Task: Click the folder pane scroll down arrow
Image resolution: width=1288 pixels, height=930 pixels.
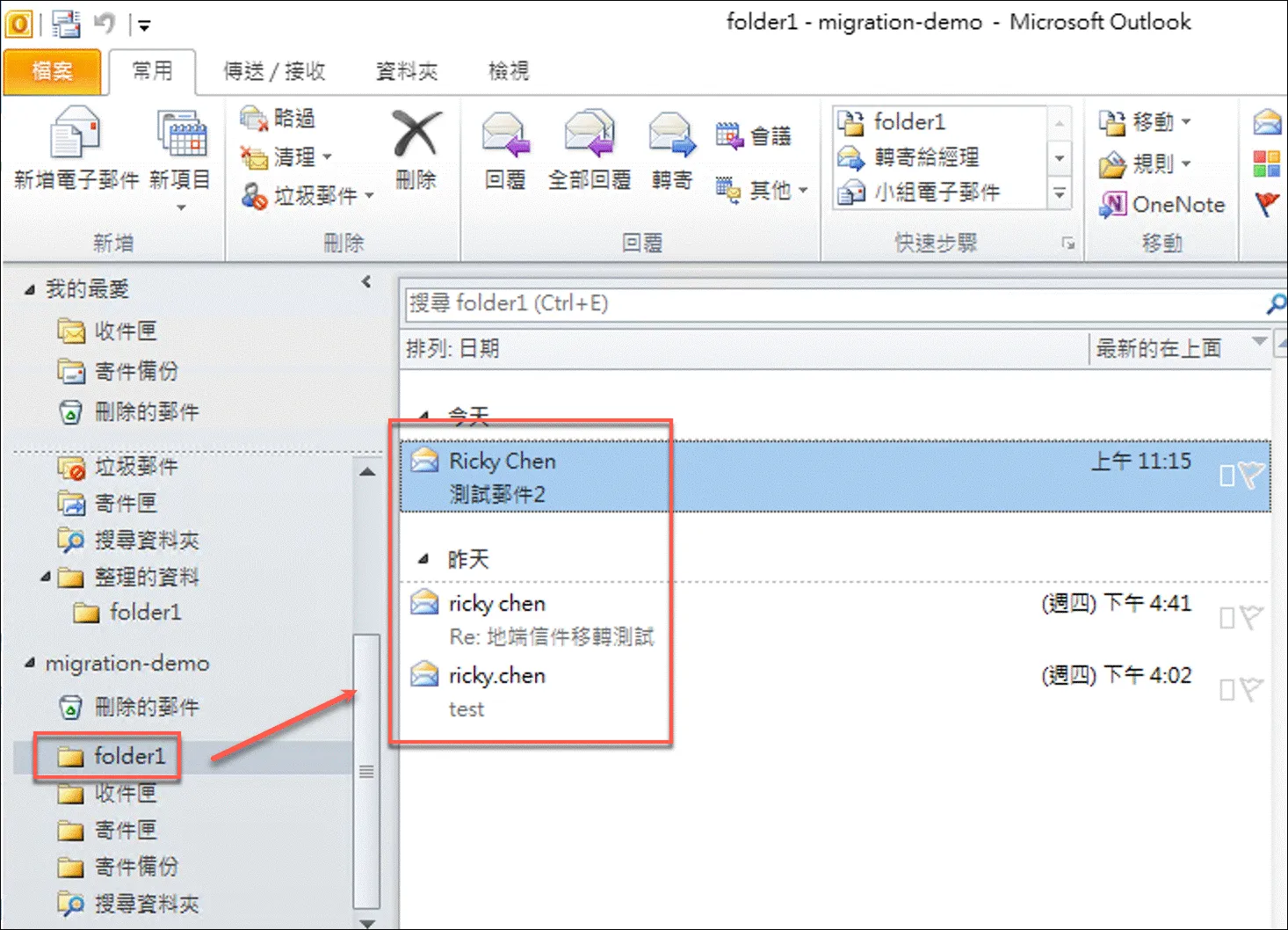Action: (x=367, y=922)
